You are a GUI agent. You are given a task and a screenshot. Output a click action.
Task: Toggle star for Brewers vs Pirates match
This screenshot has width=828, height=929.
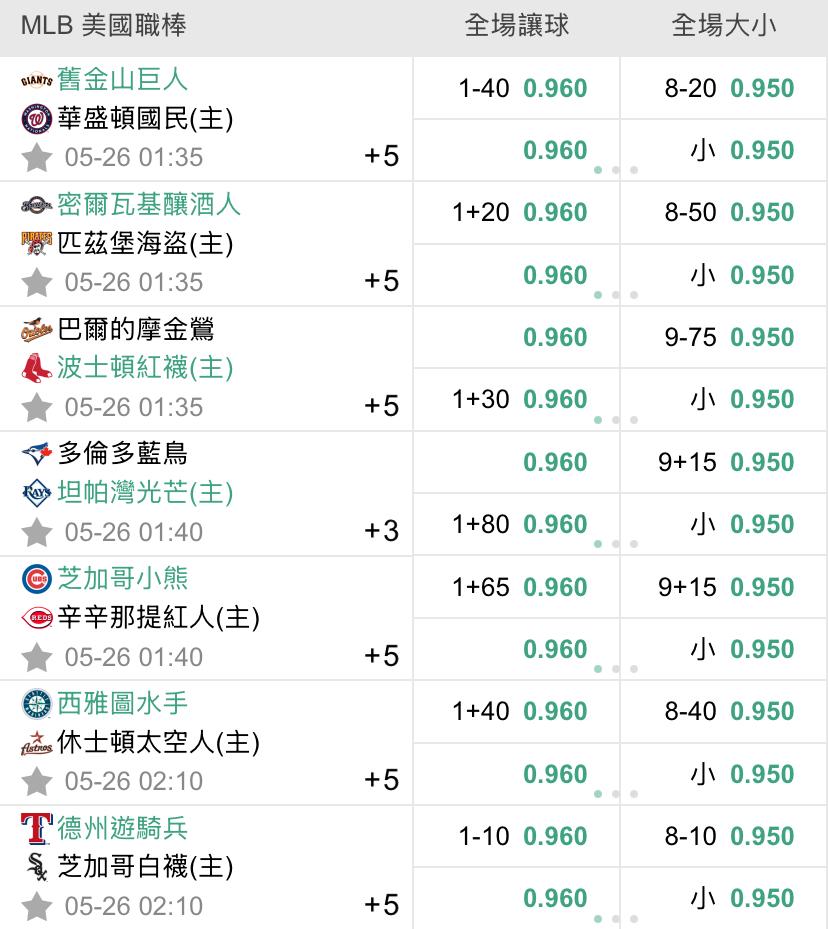[37, 282]
